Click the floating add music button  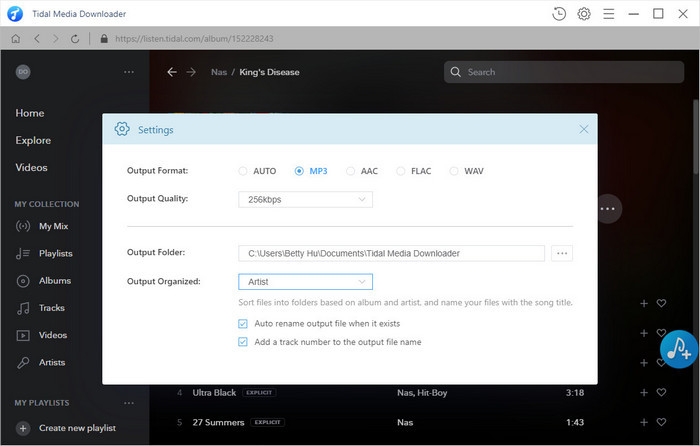pyautogui.click(x=679, y=347)
